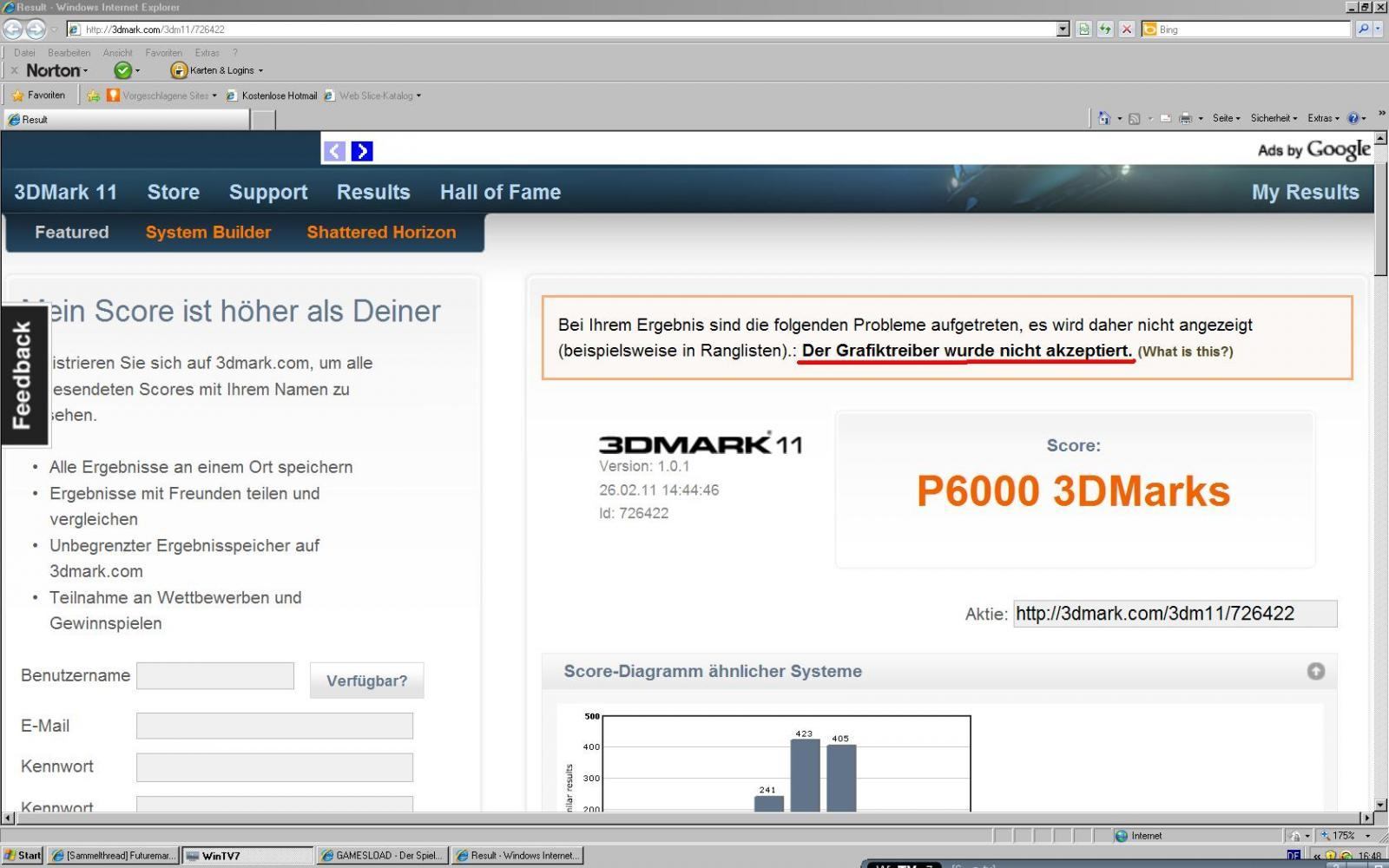Open the Datei menu
The image size is (1389, 868).
[x=24, y=53]
